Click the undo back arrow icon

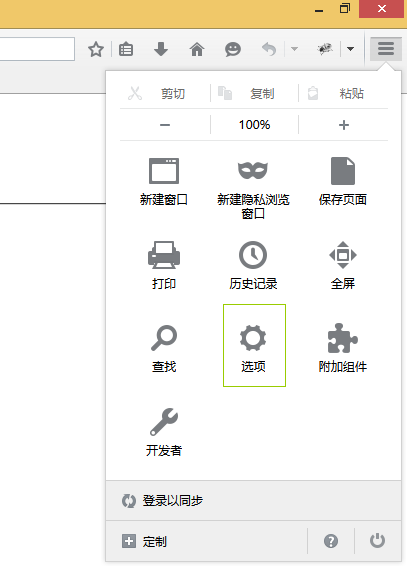[x=269, y=49]
